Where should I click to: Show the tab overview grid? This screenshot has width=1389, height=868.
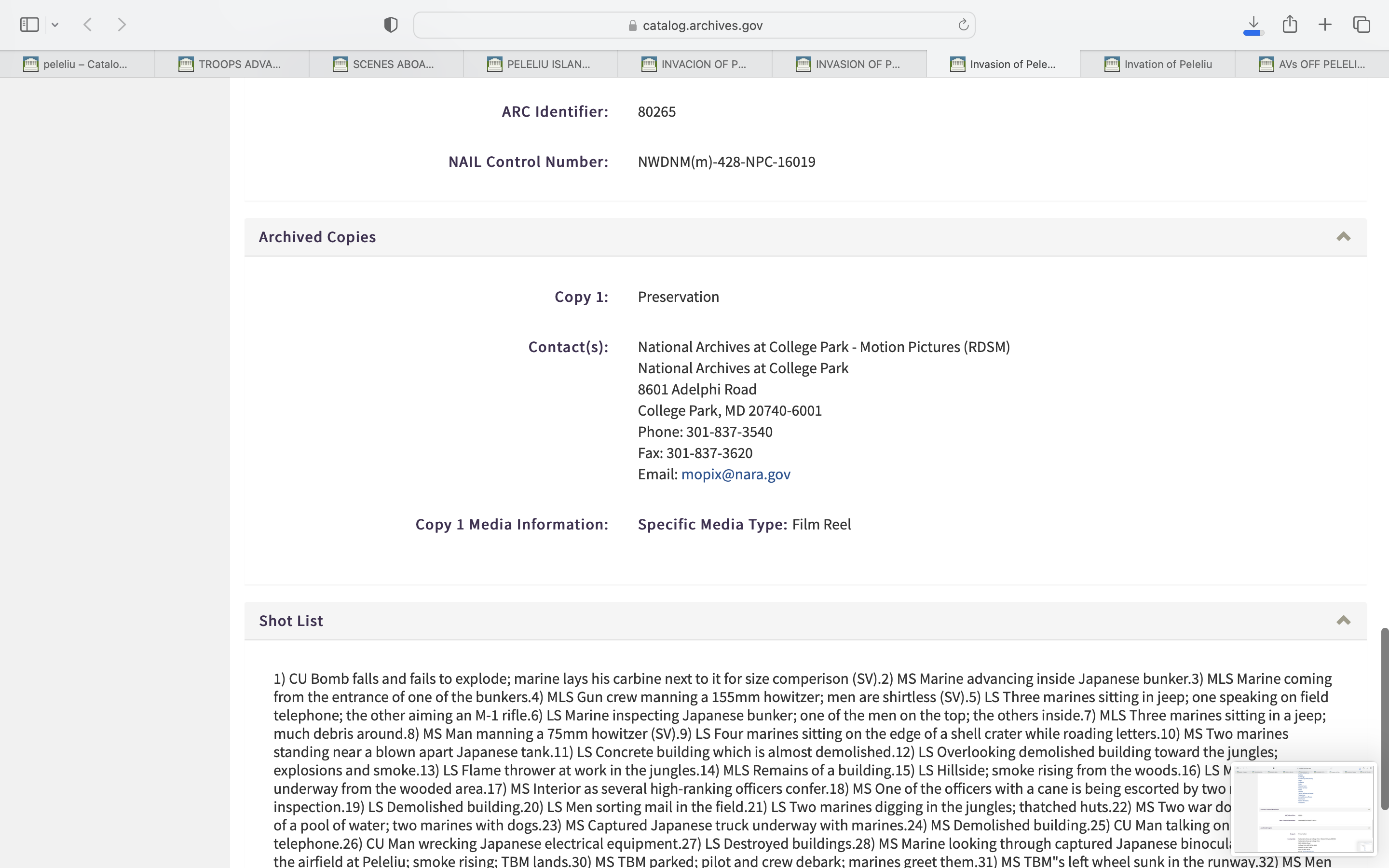pos(1362,25)
